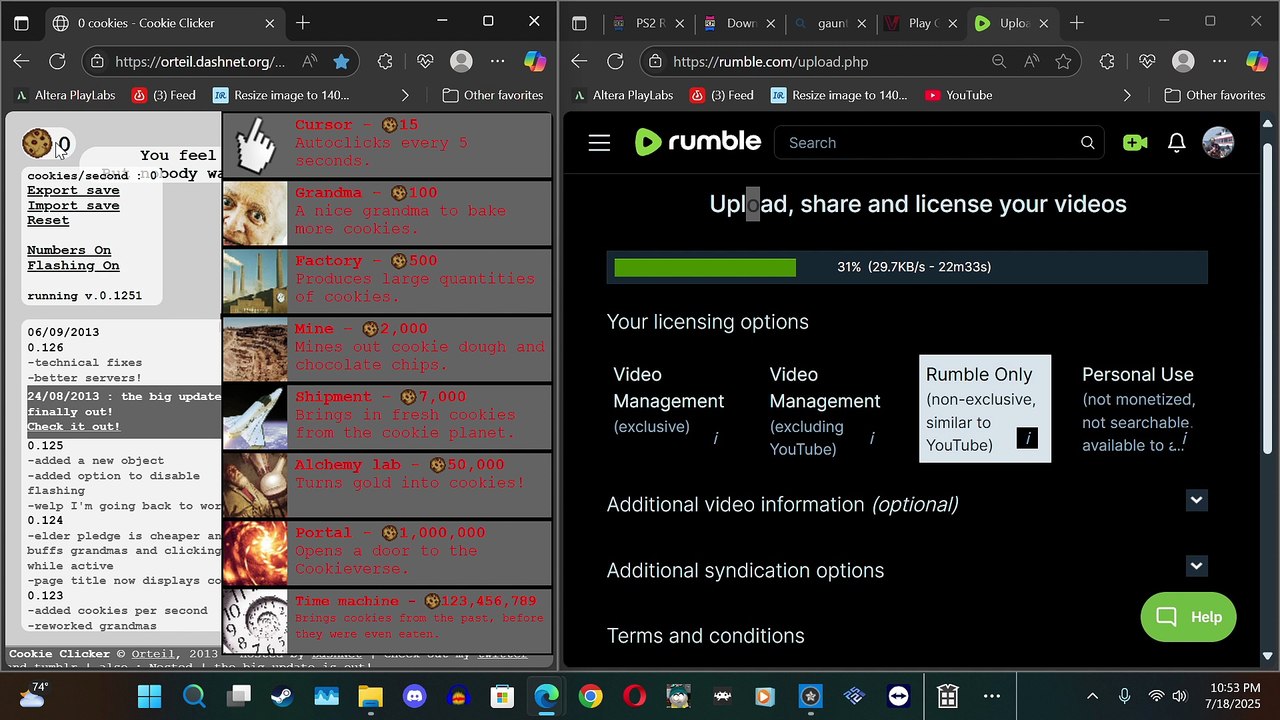
Task: Click the Rumble logo
Action: click(698, 142)
